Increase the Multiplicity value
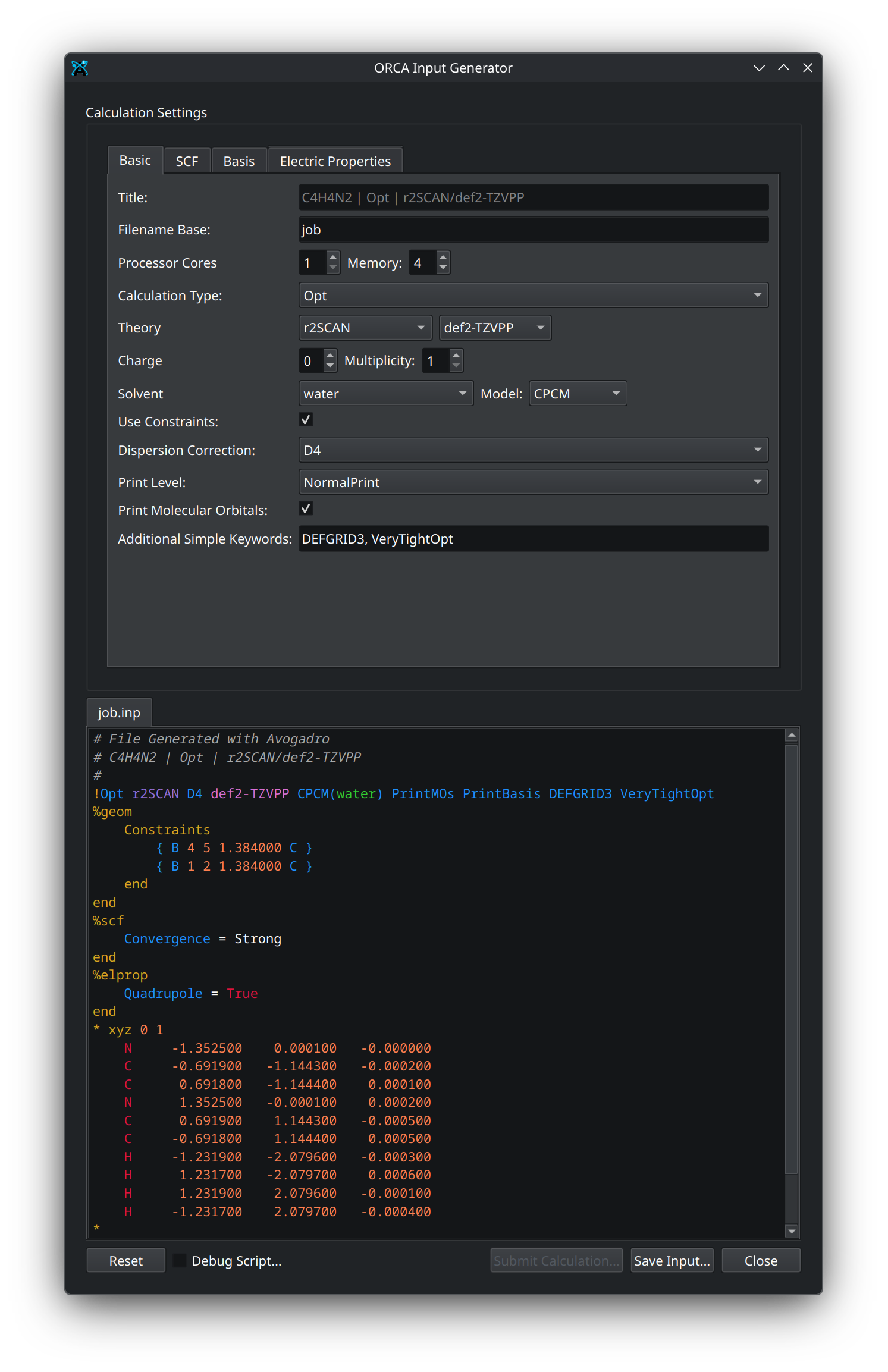888x1372 pixels. [456, 355]
